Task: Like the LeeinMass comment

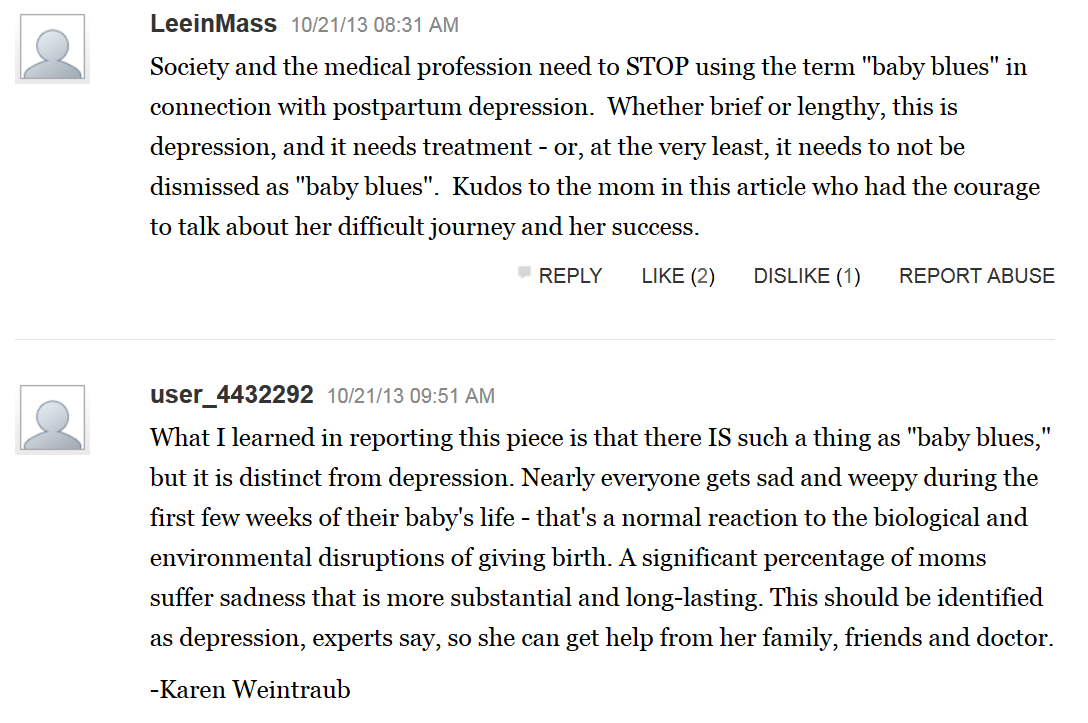Action: pos(678,276)
